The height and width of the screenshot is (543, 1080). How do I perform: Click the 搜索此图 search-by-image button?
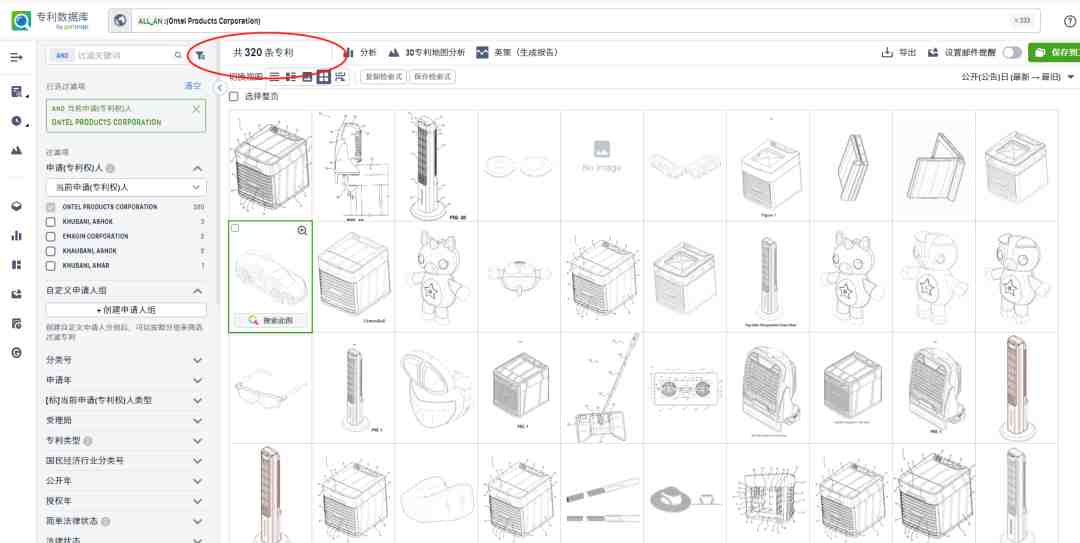click(270, 320)
